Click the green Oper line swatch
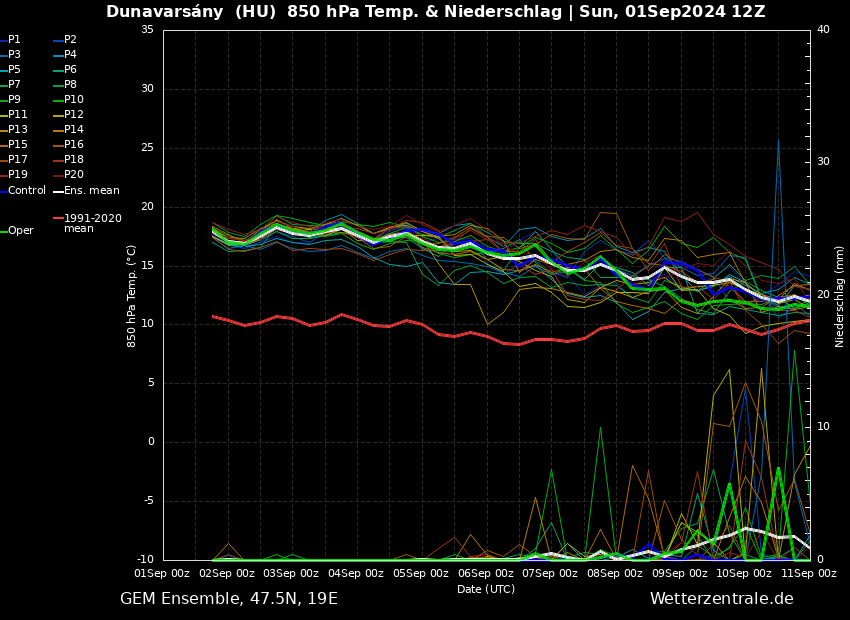 4,231
